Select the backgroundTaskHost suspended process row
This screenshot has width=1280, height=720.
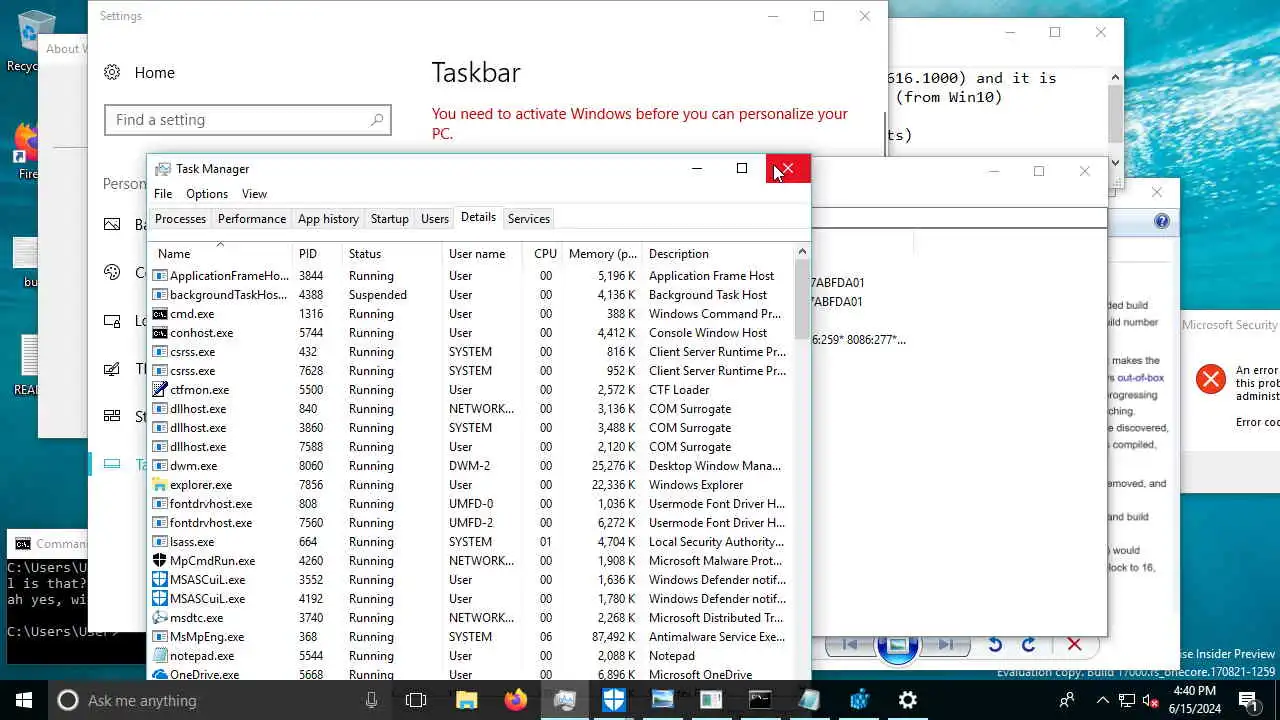[x=471, y=295]
